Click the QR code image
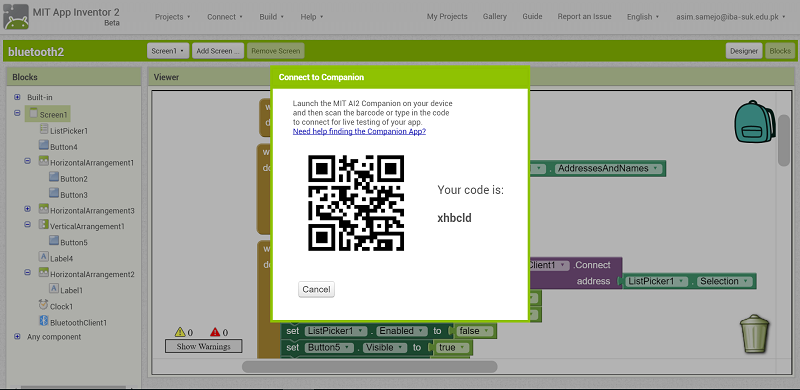 (356, 203)
